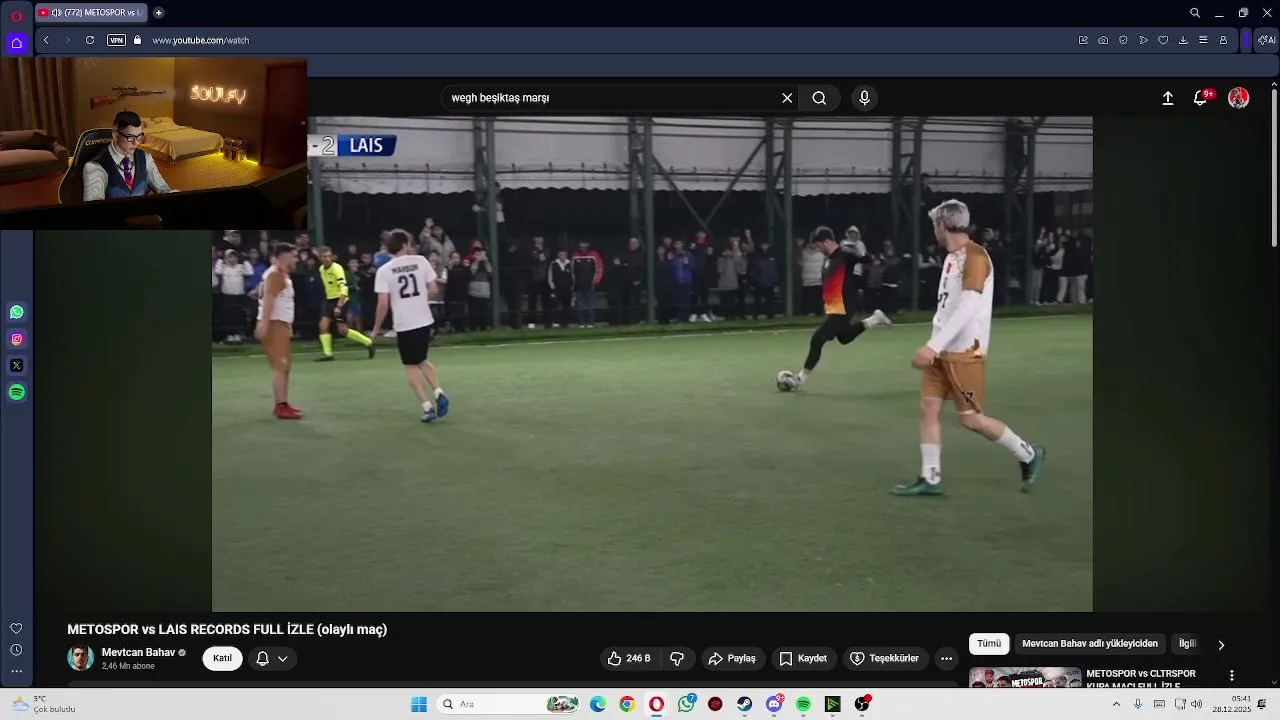Open Instagram in the Opera sidebar

[17, 339]
